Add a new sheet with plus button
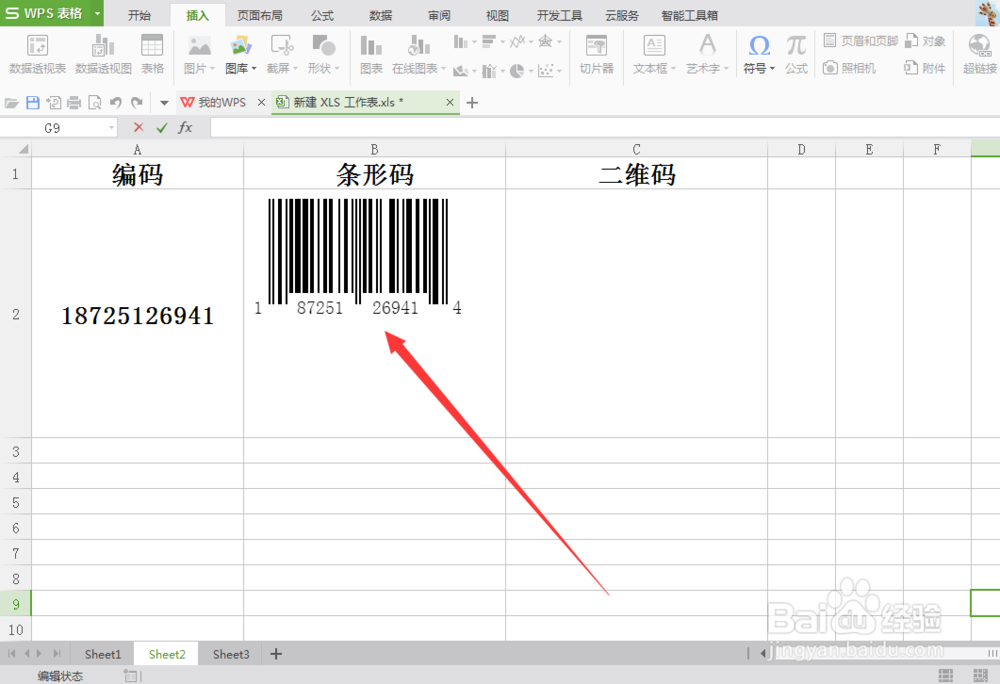This screenshot has width=1000, height=684. point(276,654)
